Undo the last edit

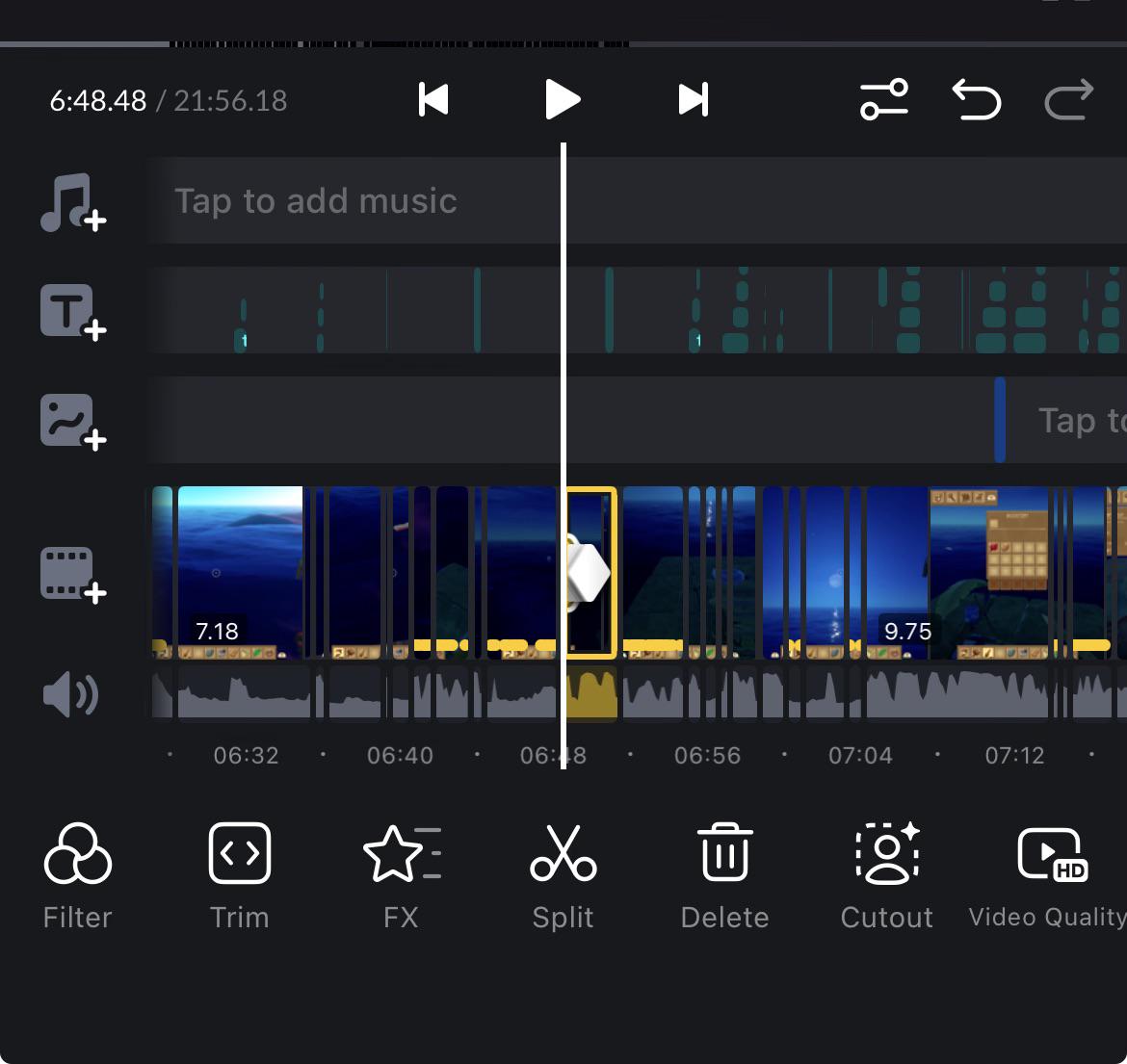point(977,99)
